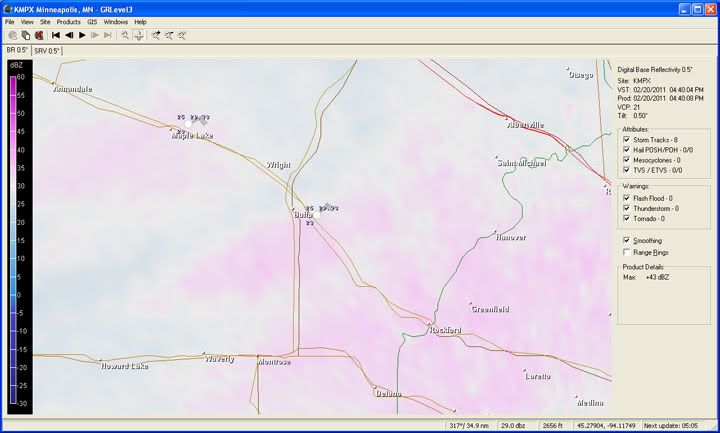Open the GIS menu
The image size is (720, 433).
(x=92, y=22)
